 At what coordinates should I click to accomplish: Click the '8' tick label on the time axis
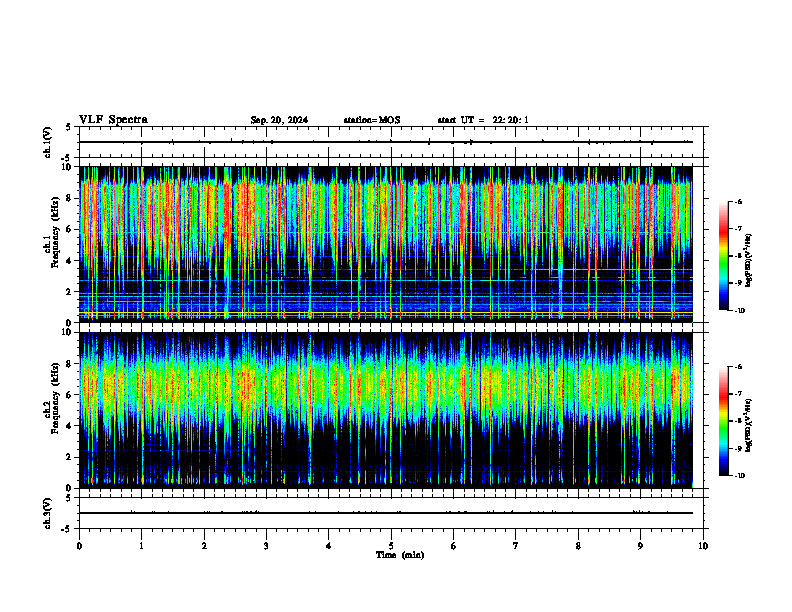click(578, 546)
